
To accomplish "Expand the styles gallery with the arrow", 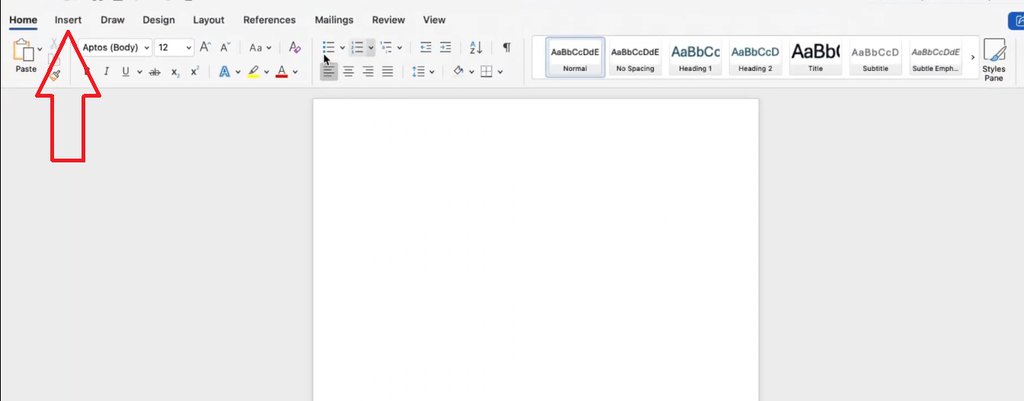I will point(972,57).
